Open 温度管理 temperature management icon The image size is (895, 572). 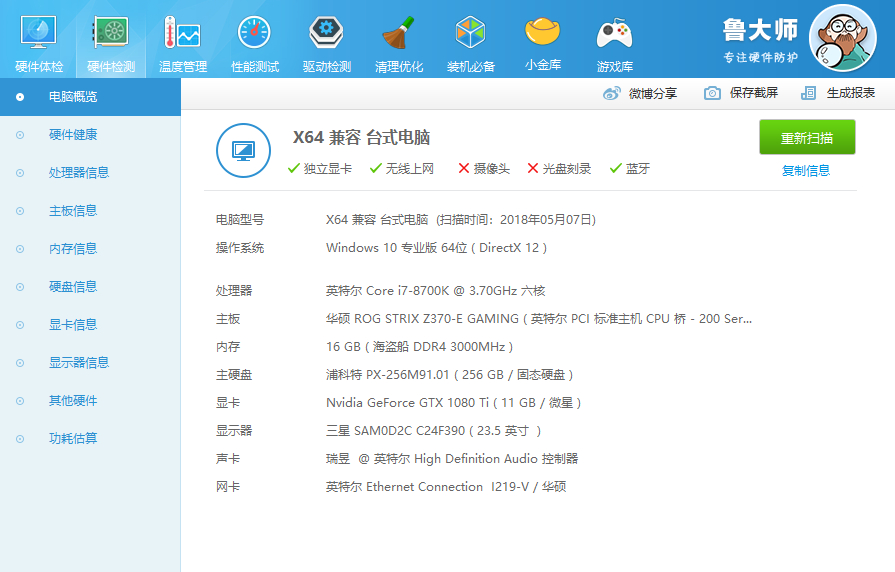point(183,33)
